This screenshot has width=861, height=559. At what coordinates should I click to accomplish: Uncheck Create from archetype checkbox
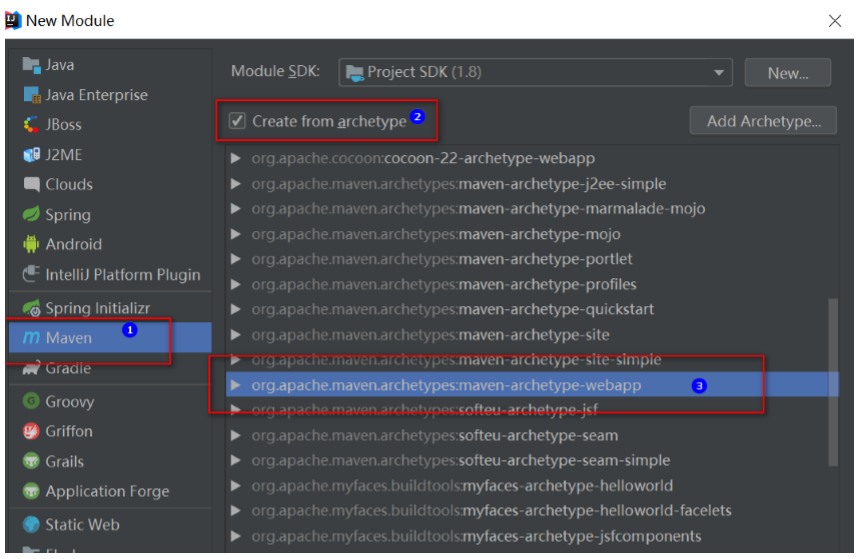pyautogui.click(x=237, y=120)
